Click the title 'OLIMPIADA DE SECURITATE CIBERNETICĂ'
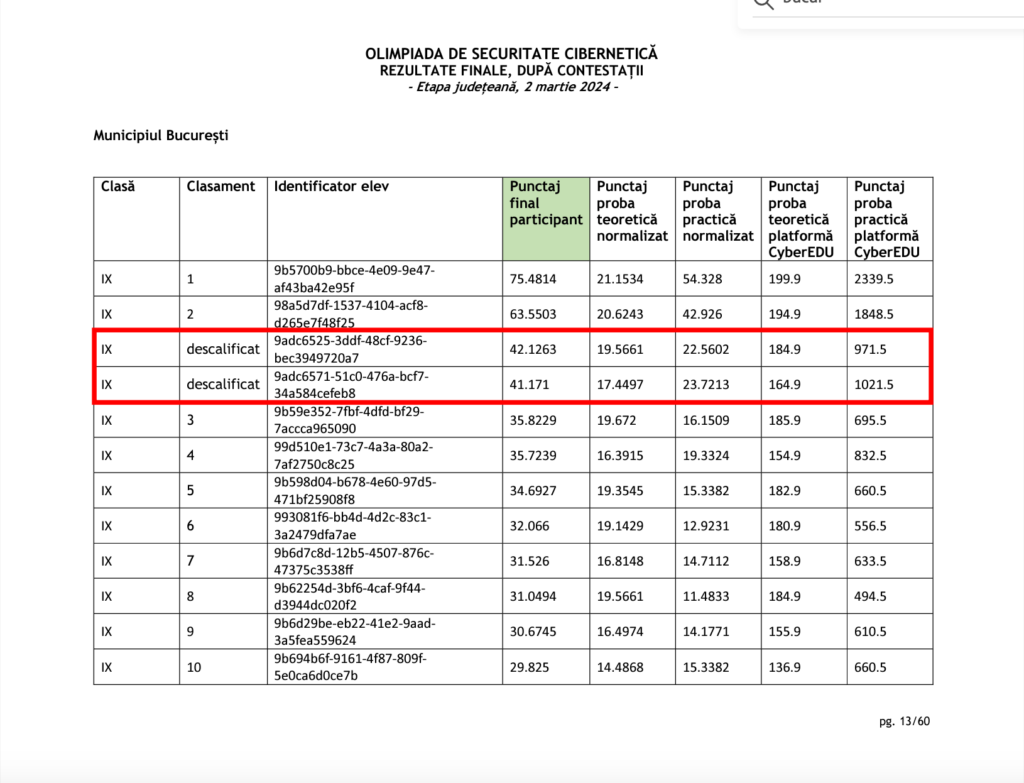Image resolution: width=1024 pixels, height=783 pixels. pyautogui.click(x=511, y=54)
